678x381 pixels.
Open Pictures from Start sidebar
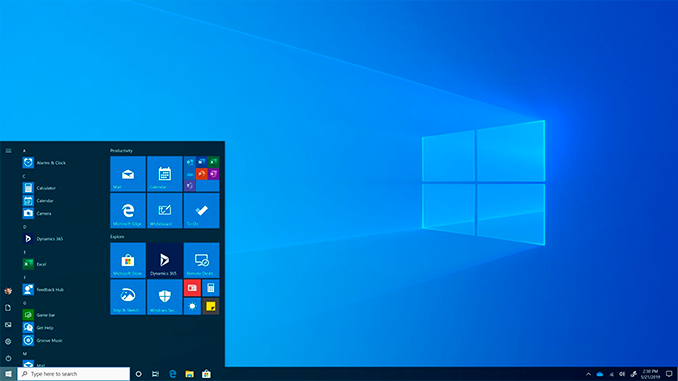pos(8,324)
